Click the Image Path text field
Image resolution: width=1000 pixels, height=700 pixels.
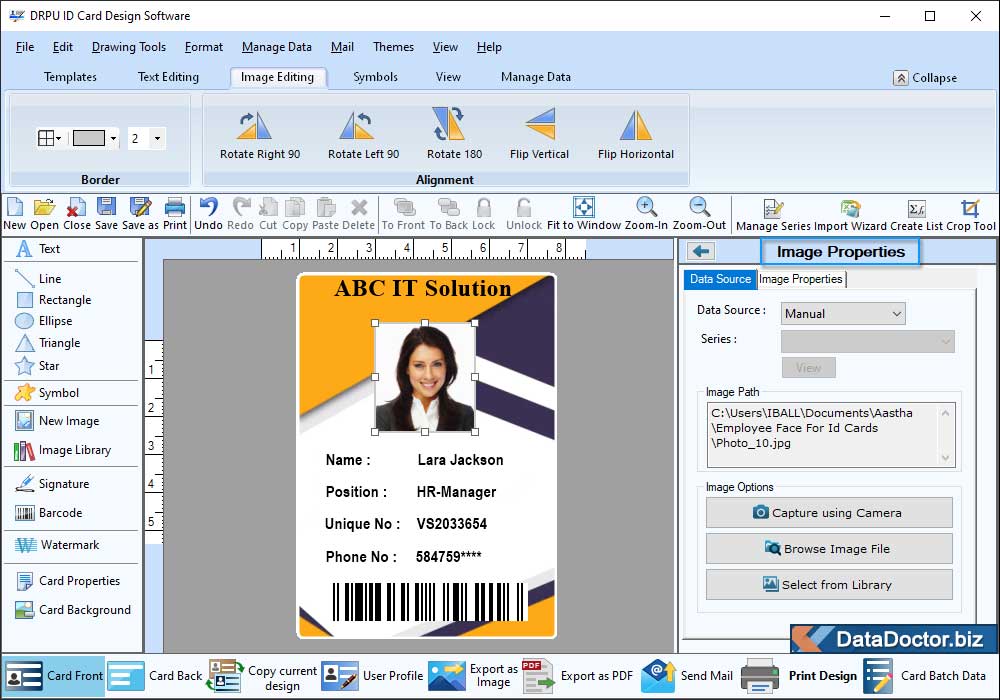(x=830, y=435)
